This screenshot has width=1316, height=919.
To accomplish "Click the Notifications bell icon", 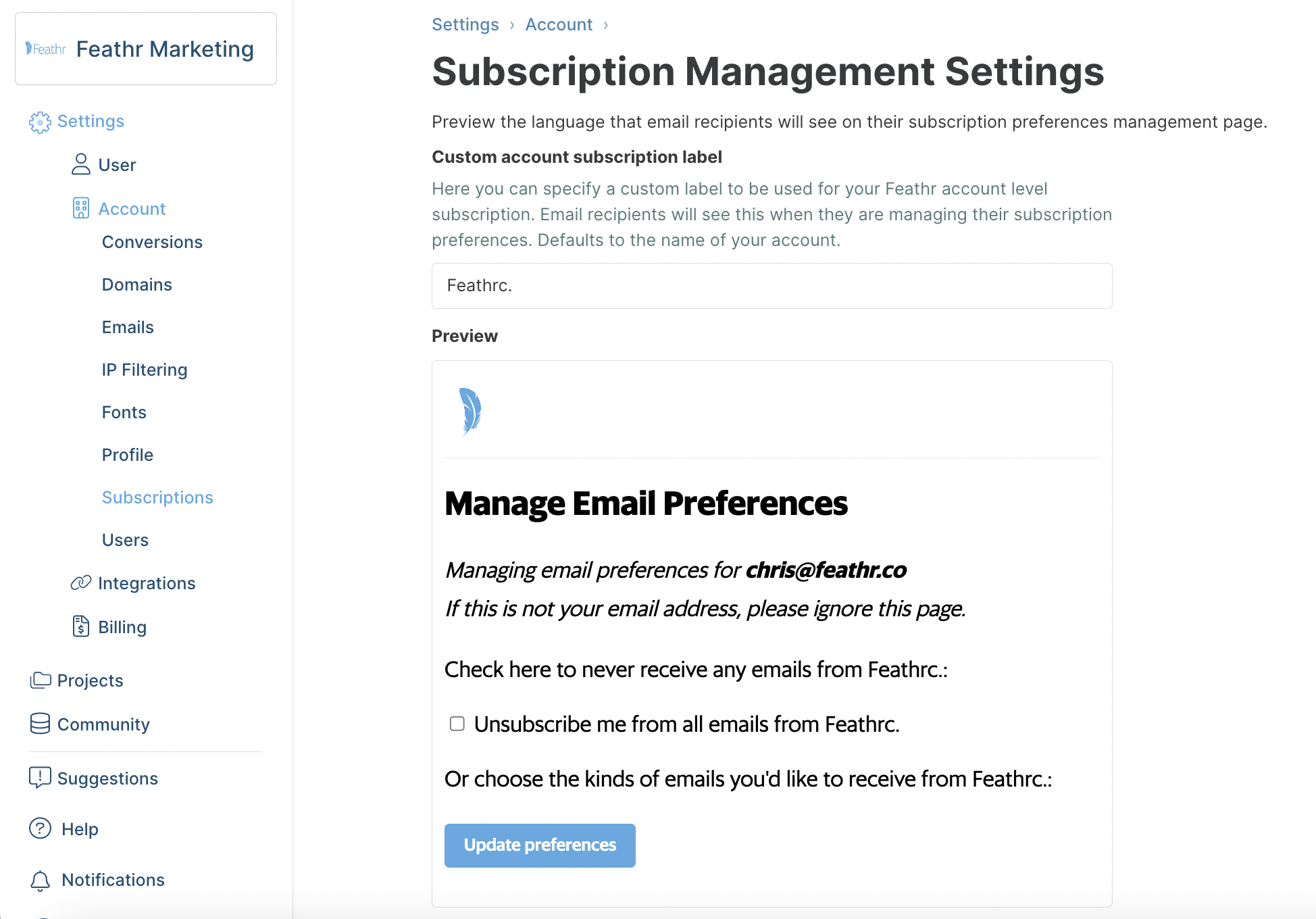I will [x=41, y=880].
